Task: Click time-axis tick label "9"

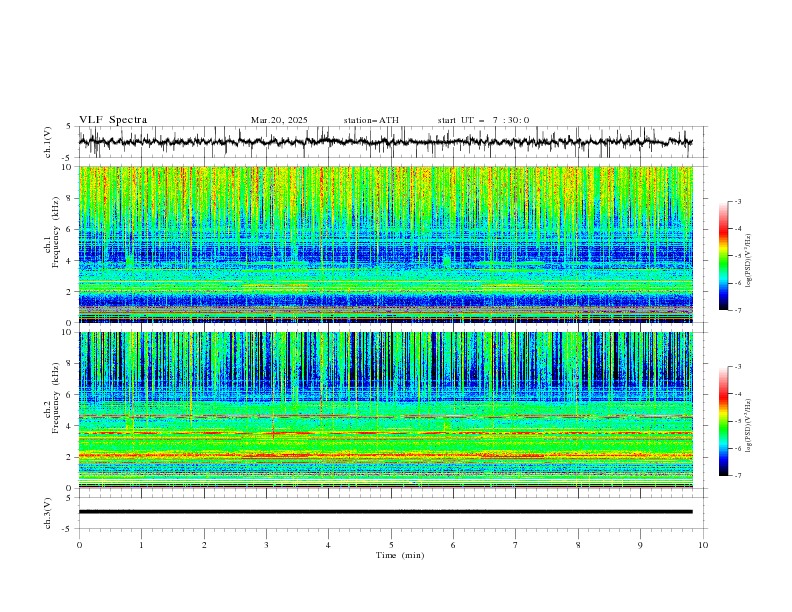Action: point(640,545)
